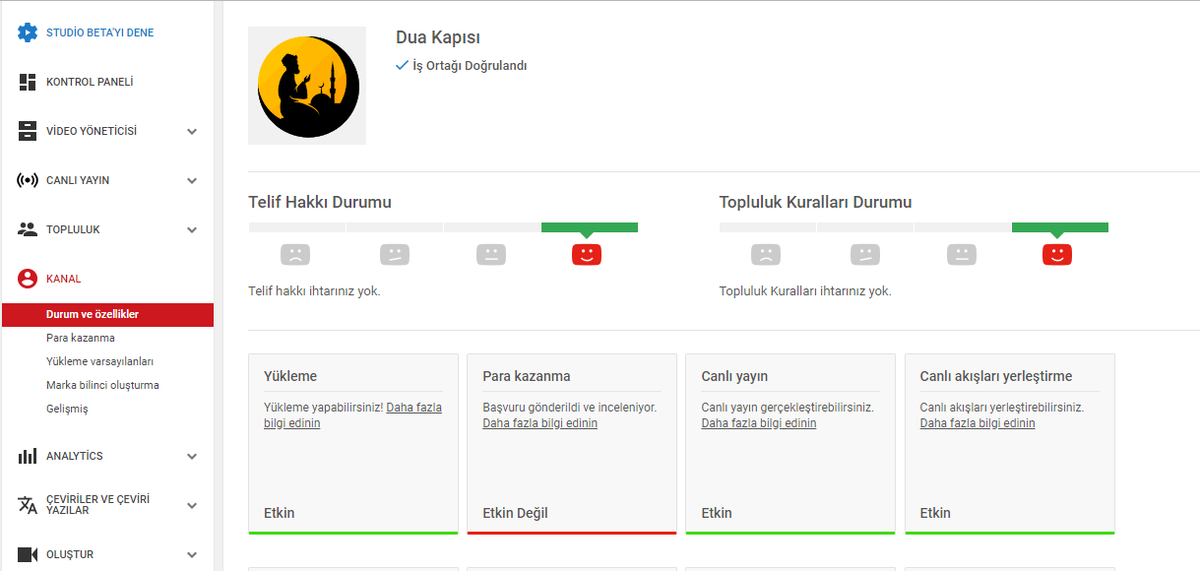Click the Topluluk Kuralları ihtarınız yok text
The image size is (1200, 571).
805,291
